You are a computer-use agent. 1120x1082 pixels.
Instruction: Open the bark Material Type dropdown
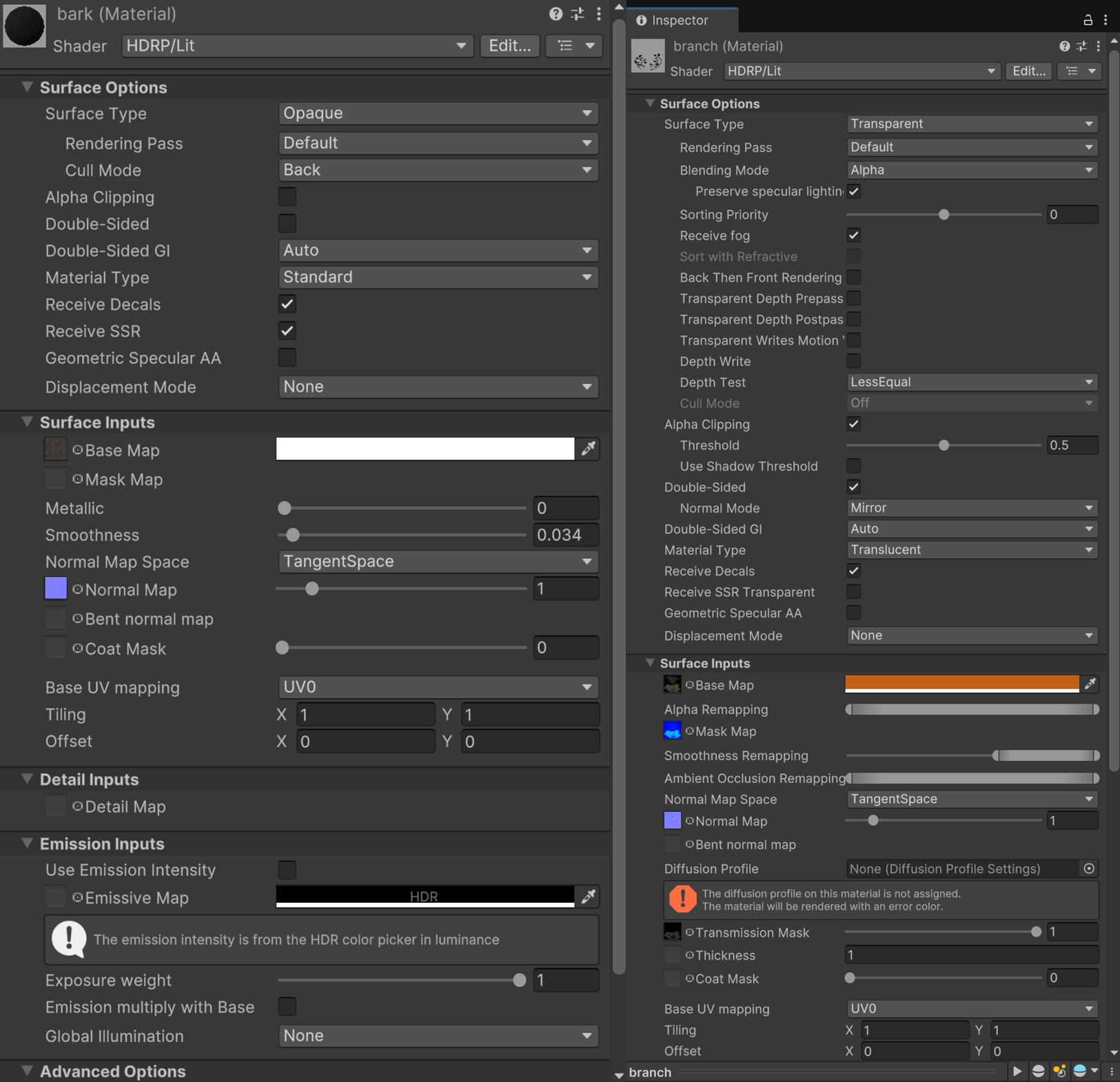pyautogui.click(x=438, y=277)
